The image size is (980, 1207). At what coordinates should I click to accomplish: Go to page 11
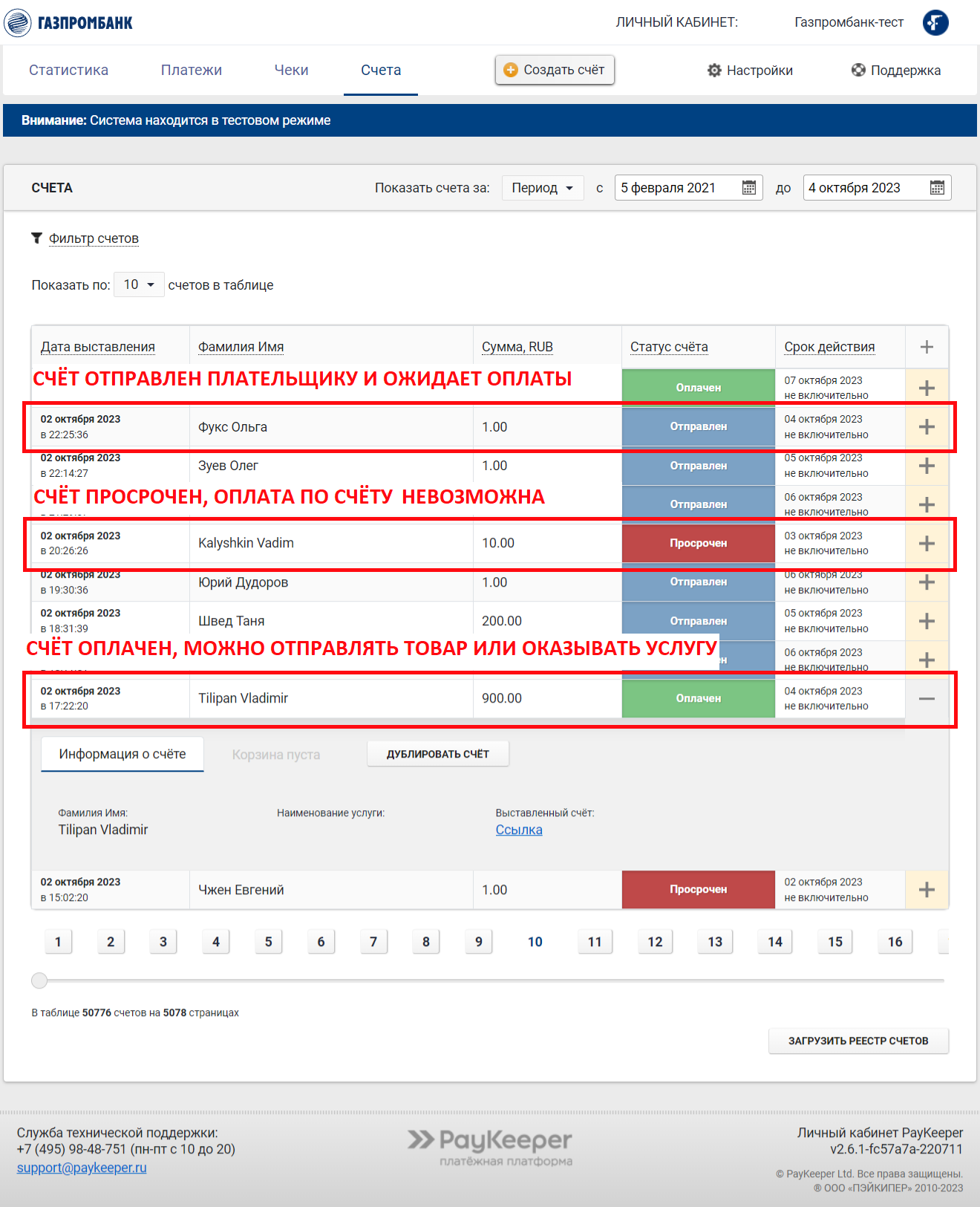[595, 942]
